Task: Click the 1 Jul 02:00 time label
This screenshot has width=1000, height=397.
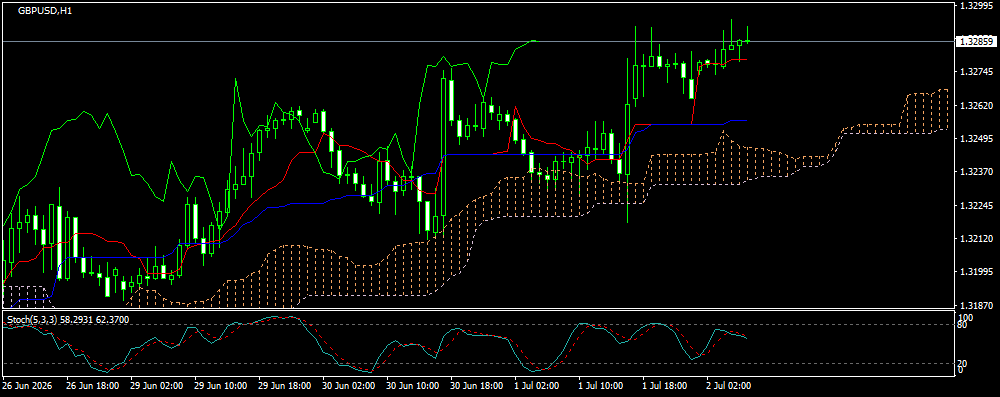Action: [x=537, y=386]
